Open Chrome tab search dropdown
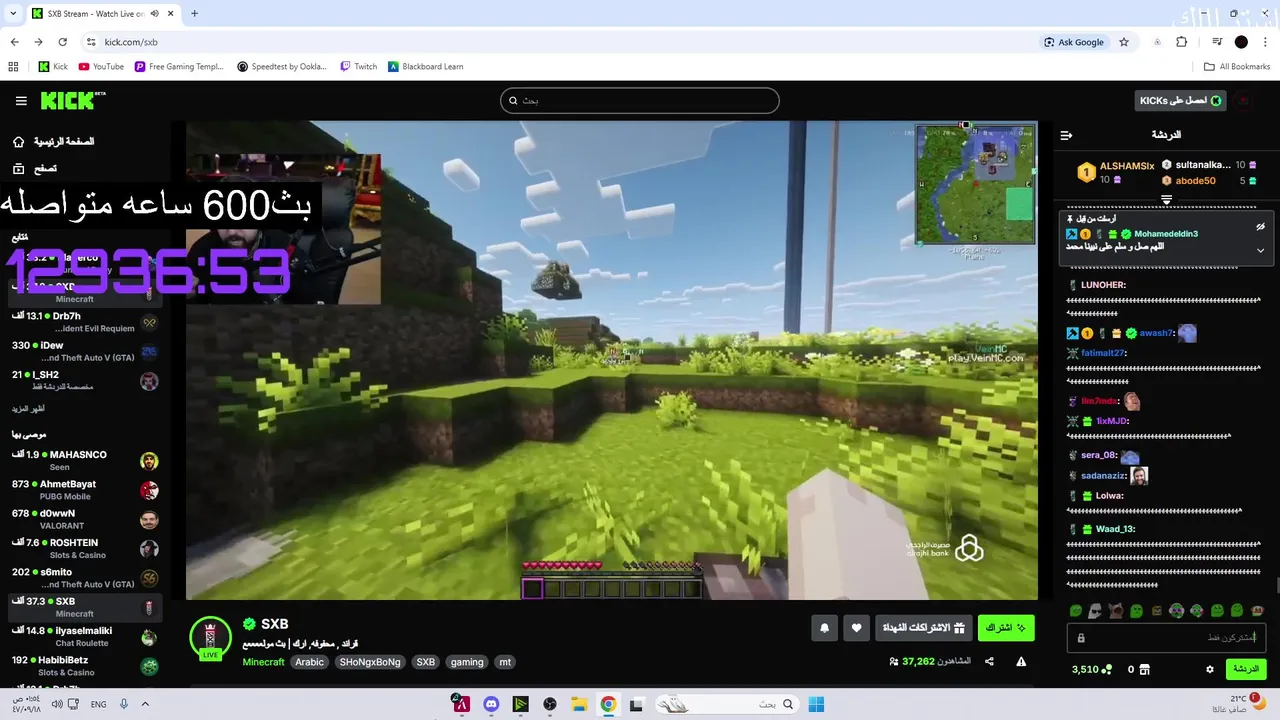This screenshot has width=1280, height=720. [13, 14]
